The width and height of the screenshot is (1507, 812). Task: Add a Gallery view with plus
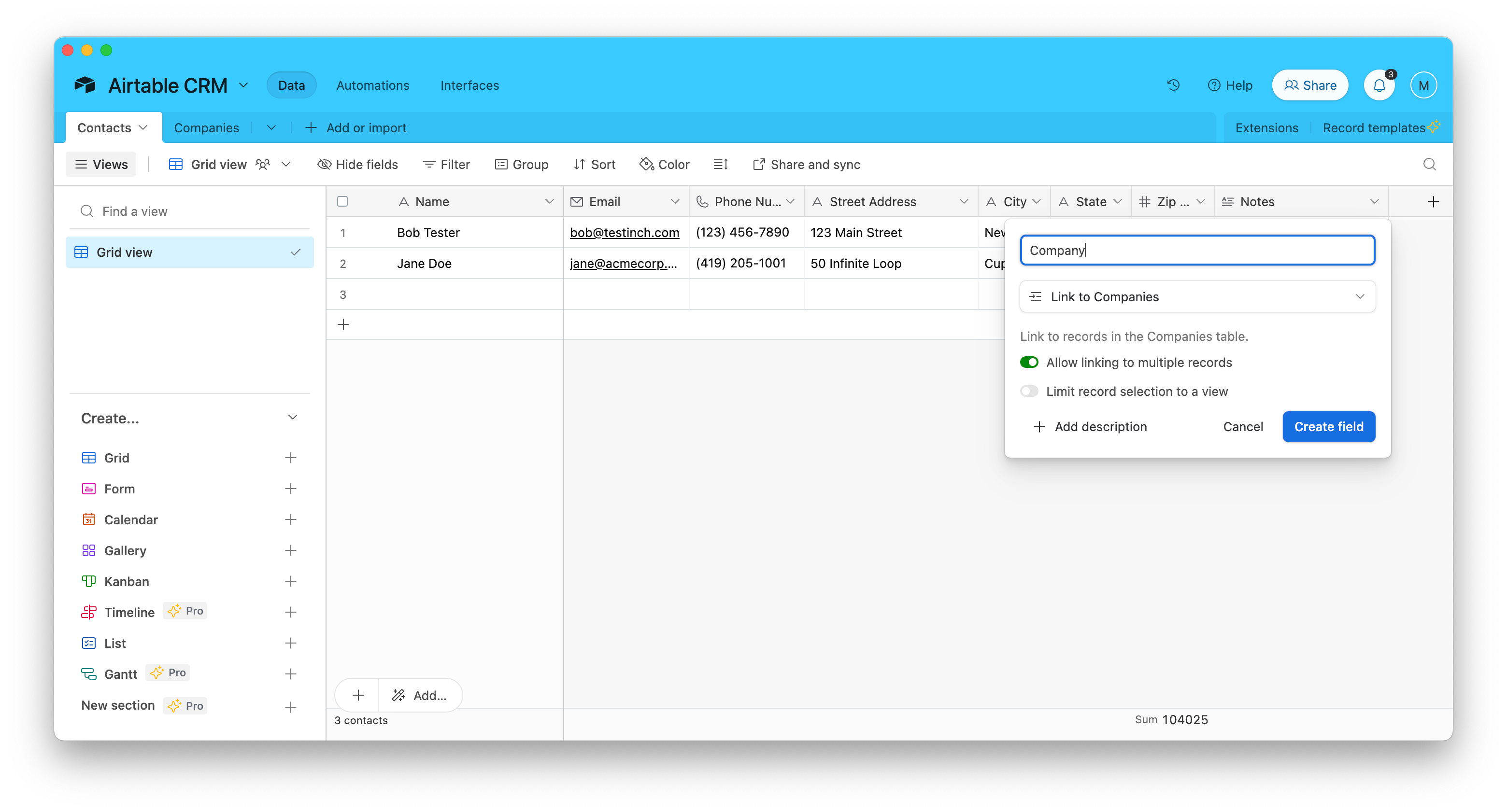coord(291,551)
